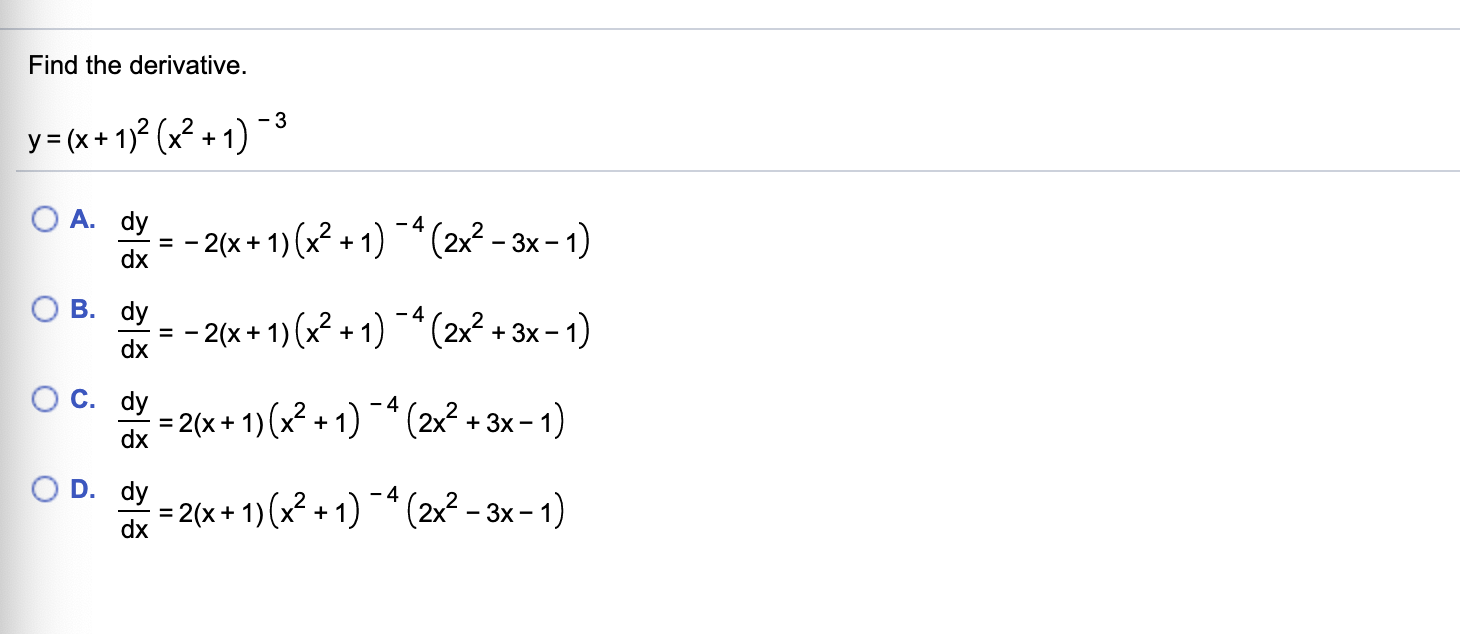Choose answer with 2(x+1) times (2x² − 3x − 1)

click(44, 489)
